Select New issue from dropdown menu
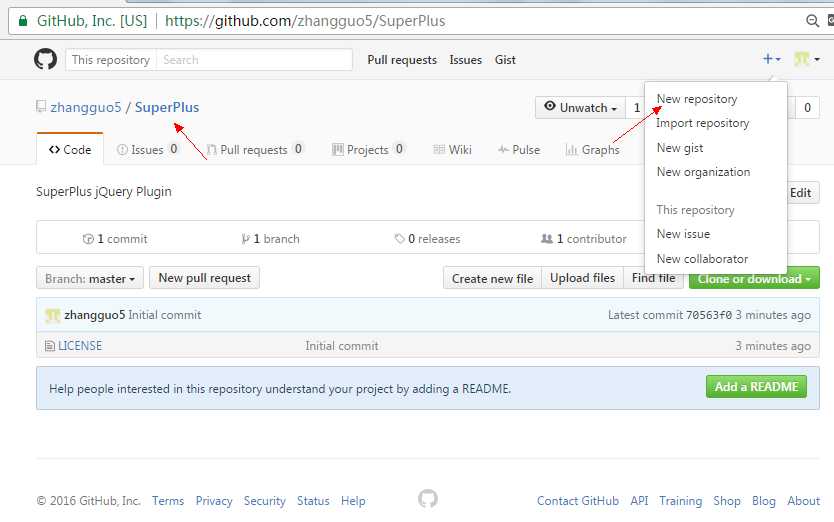 point(683,234)
